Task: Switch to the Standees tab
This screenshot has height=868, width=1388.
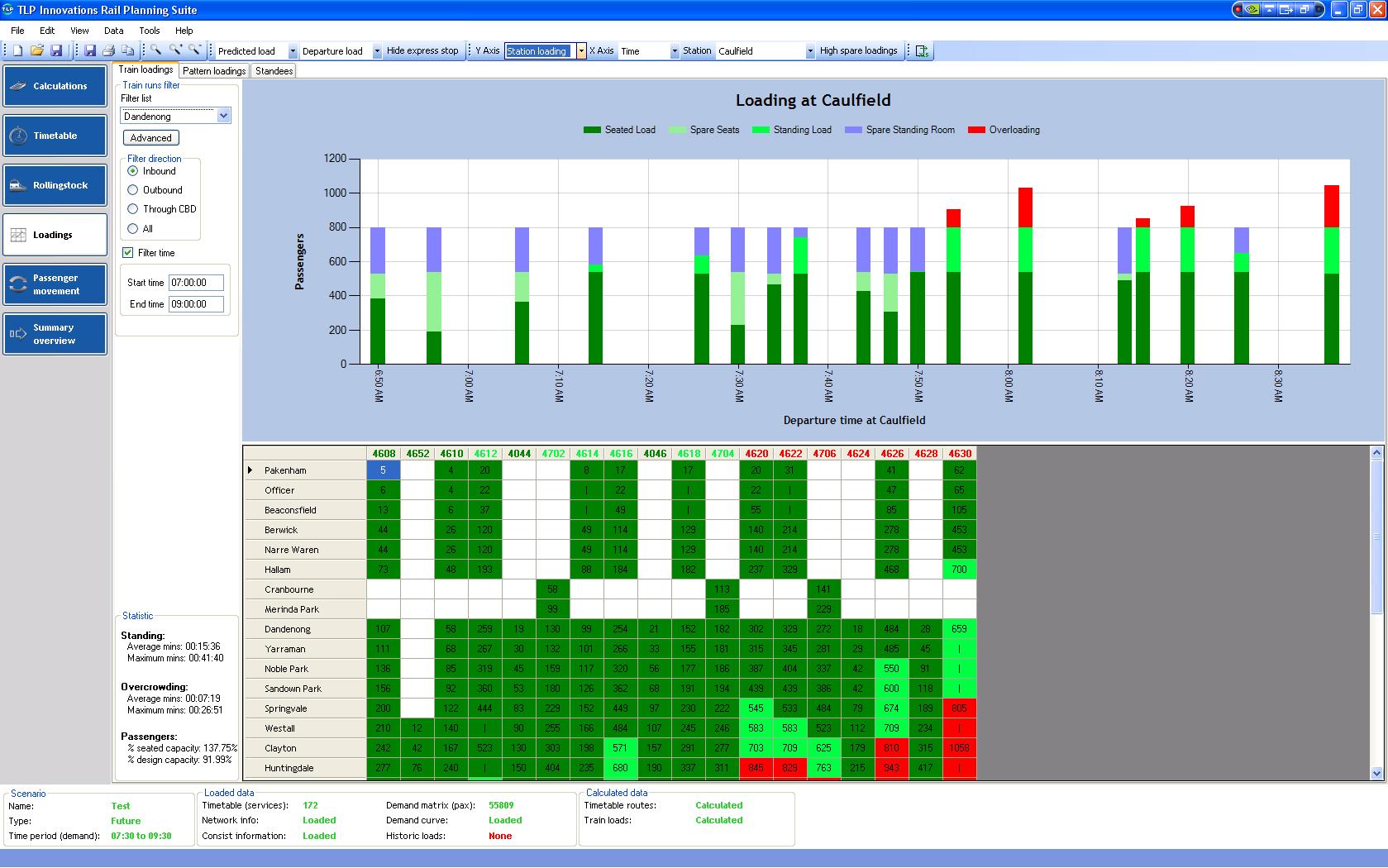Action: 274,71
